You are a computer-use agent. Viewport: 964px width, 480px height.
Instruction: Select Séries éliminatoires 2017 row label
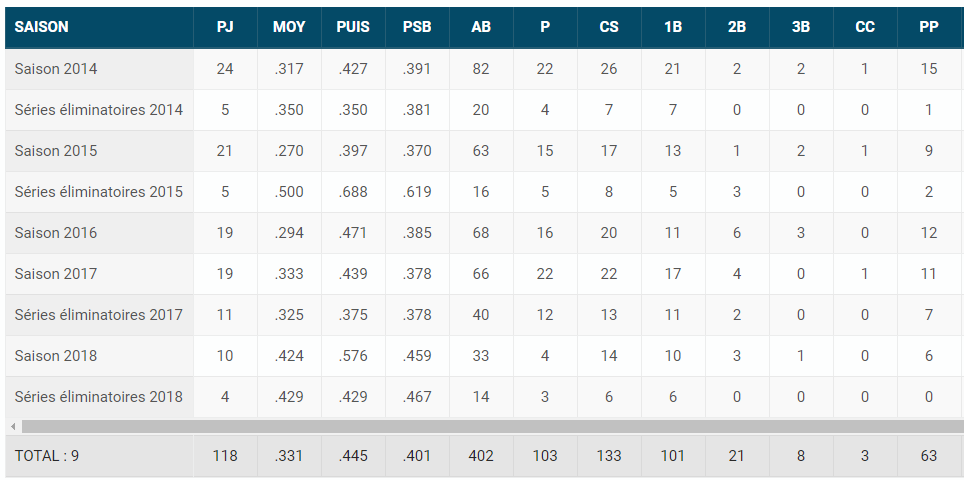coord(99,315)
